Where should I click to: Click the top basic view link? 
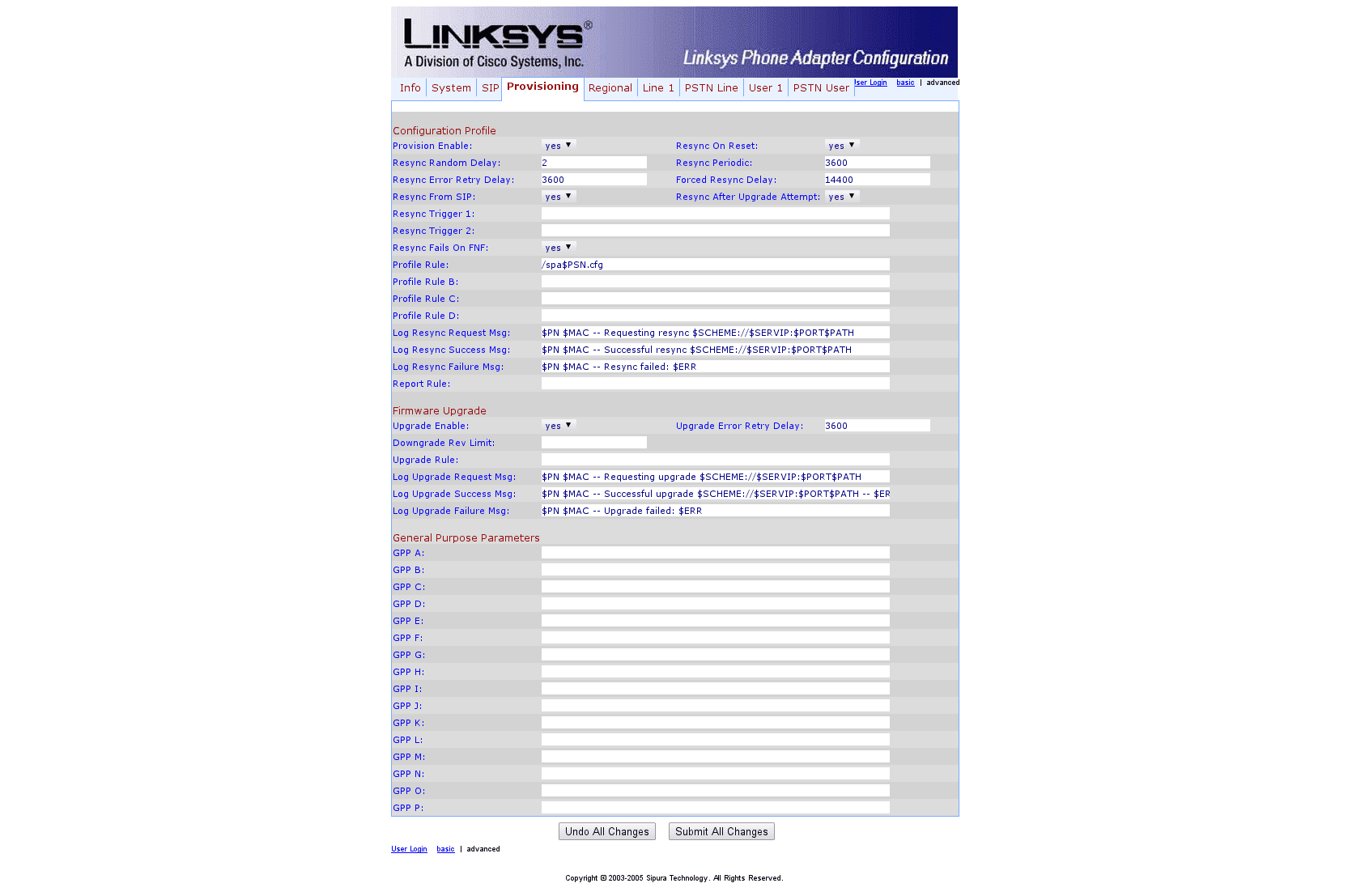pyautogui.click(x=905, y=83)
